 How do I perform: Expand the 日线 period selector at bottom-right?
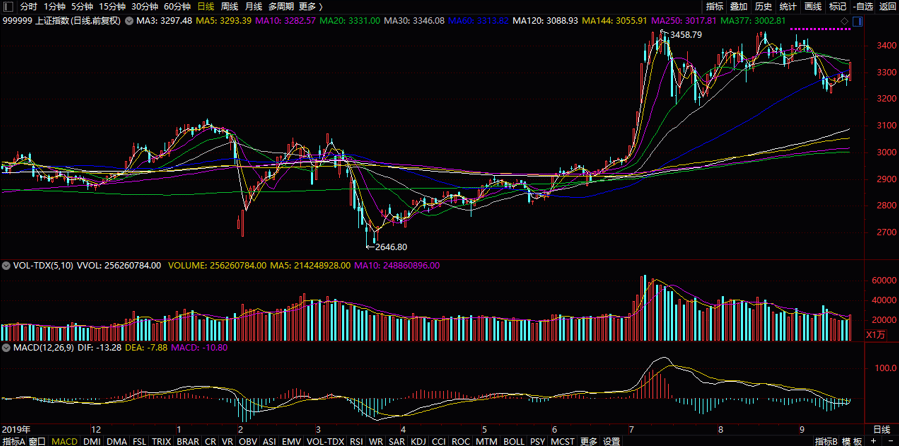click(881, 429)
